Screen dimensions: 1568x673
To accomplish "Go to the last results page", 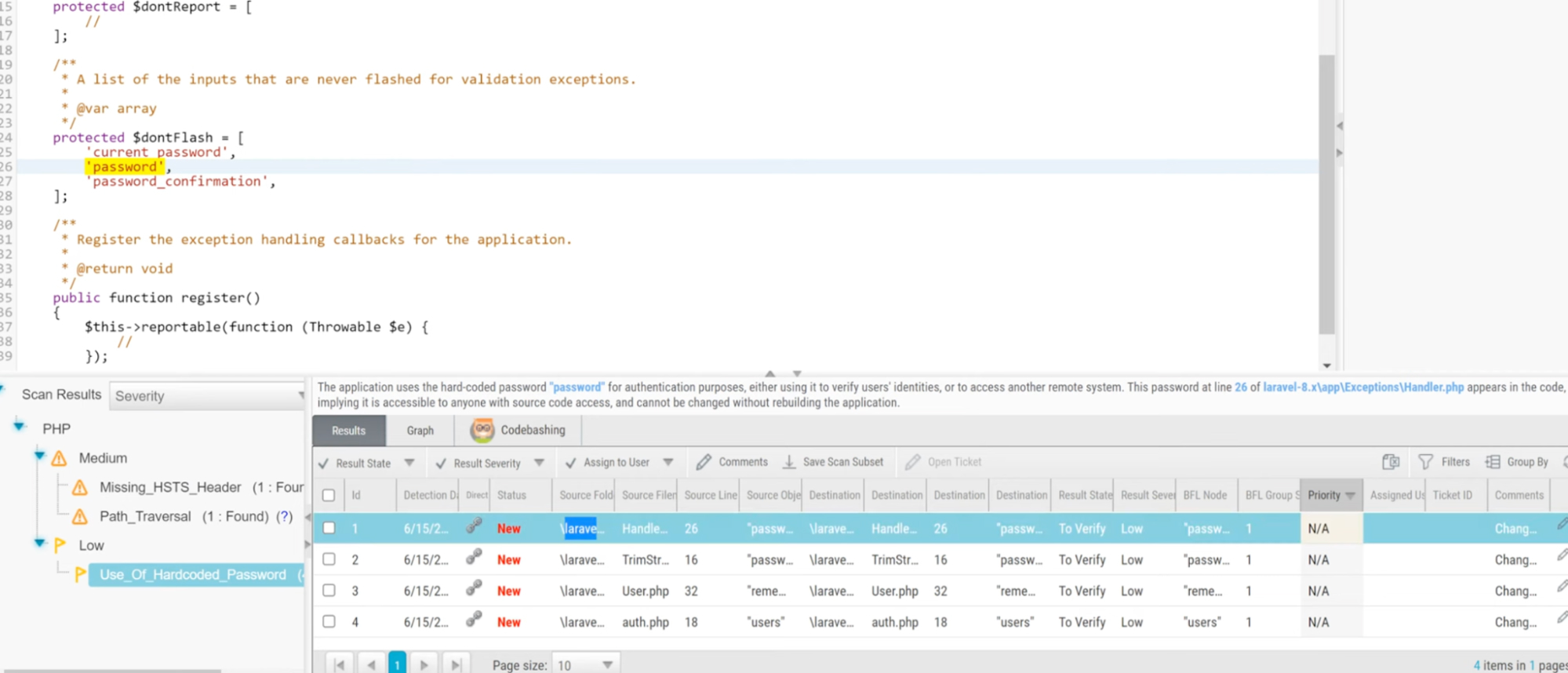I will click(456, 665).
